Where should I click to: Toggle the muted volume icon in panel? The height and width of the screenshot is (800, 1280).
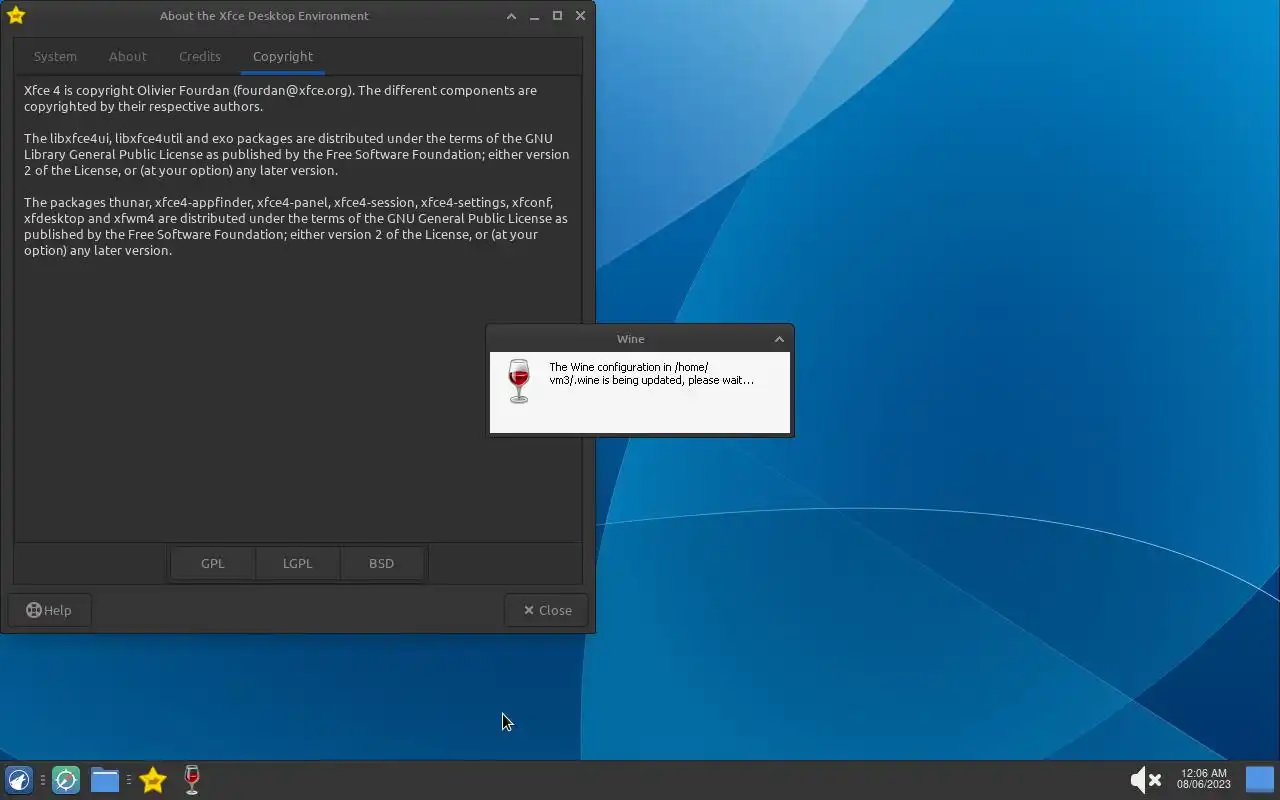point(1146,780)
